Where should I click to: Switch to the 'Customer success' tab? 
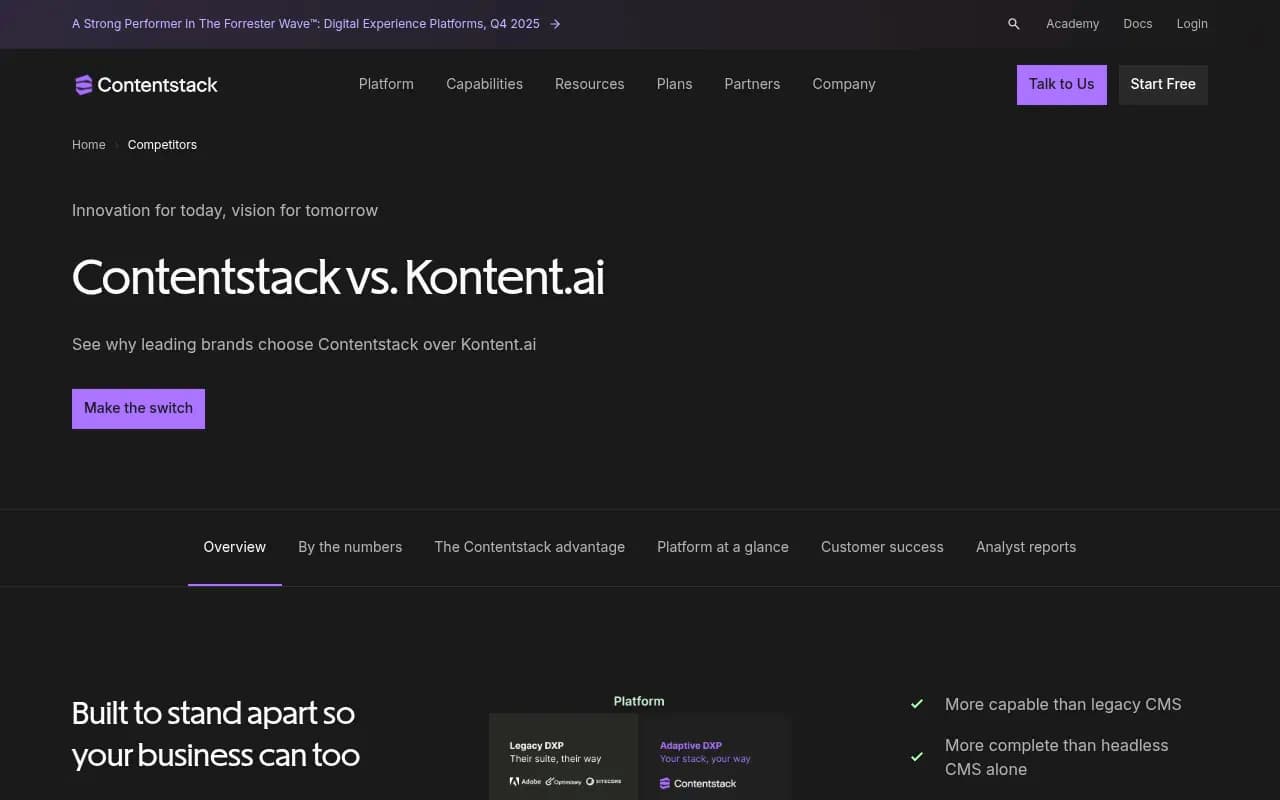tap(882, 547)
